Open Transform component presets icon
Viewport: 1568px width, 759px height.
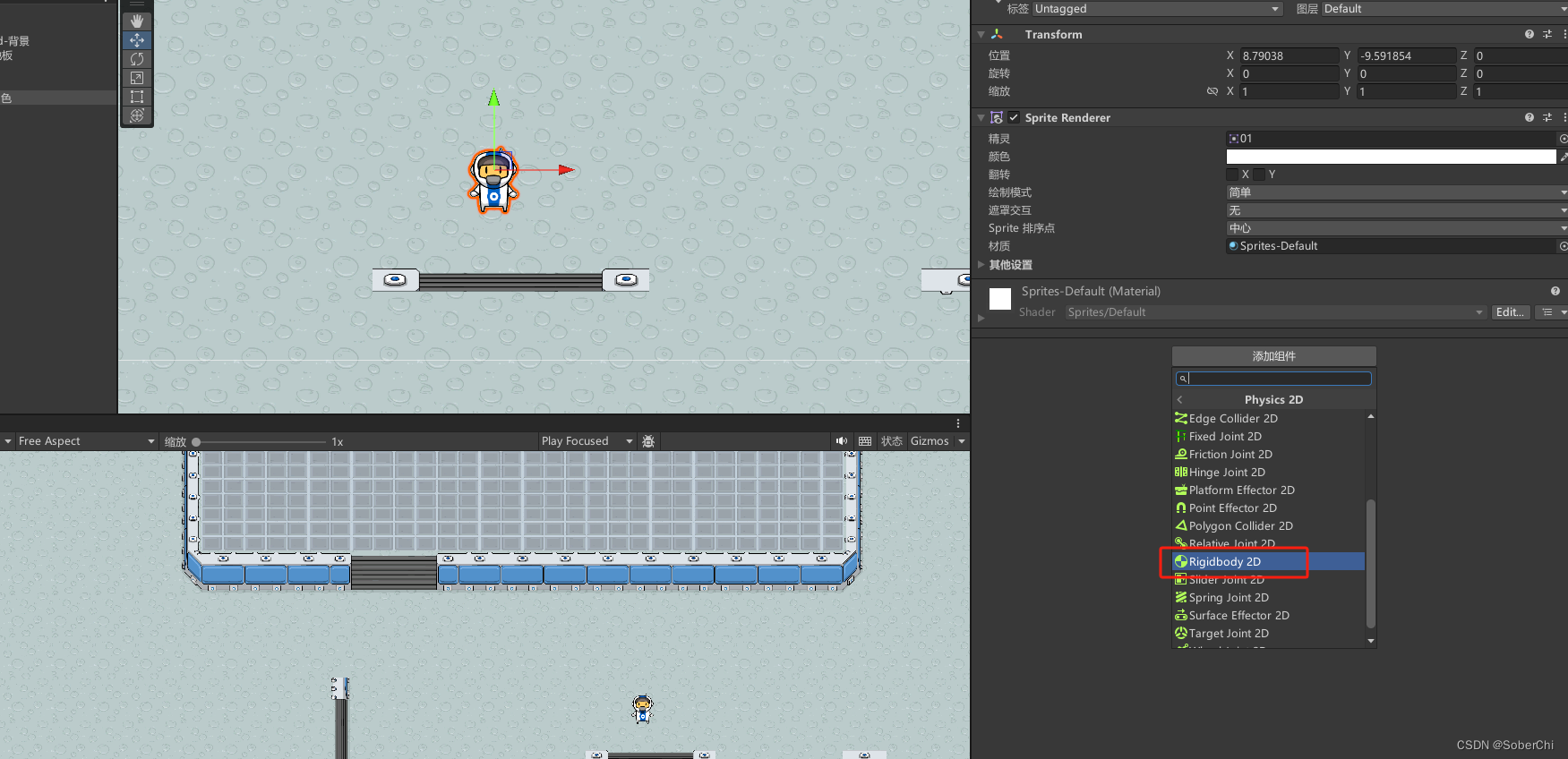[1547, 34]
